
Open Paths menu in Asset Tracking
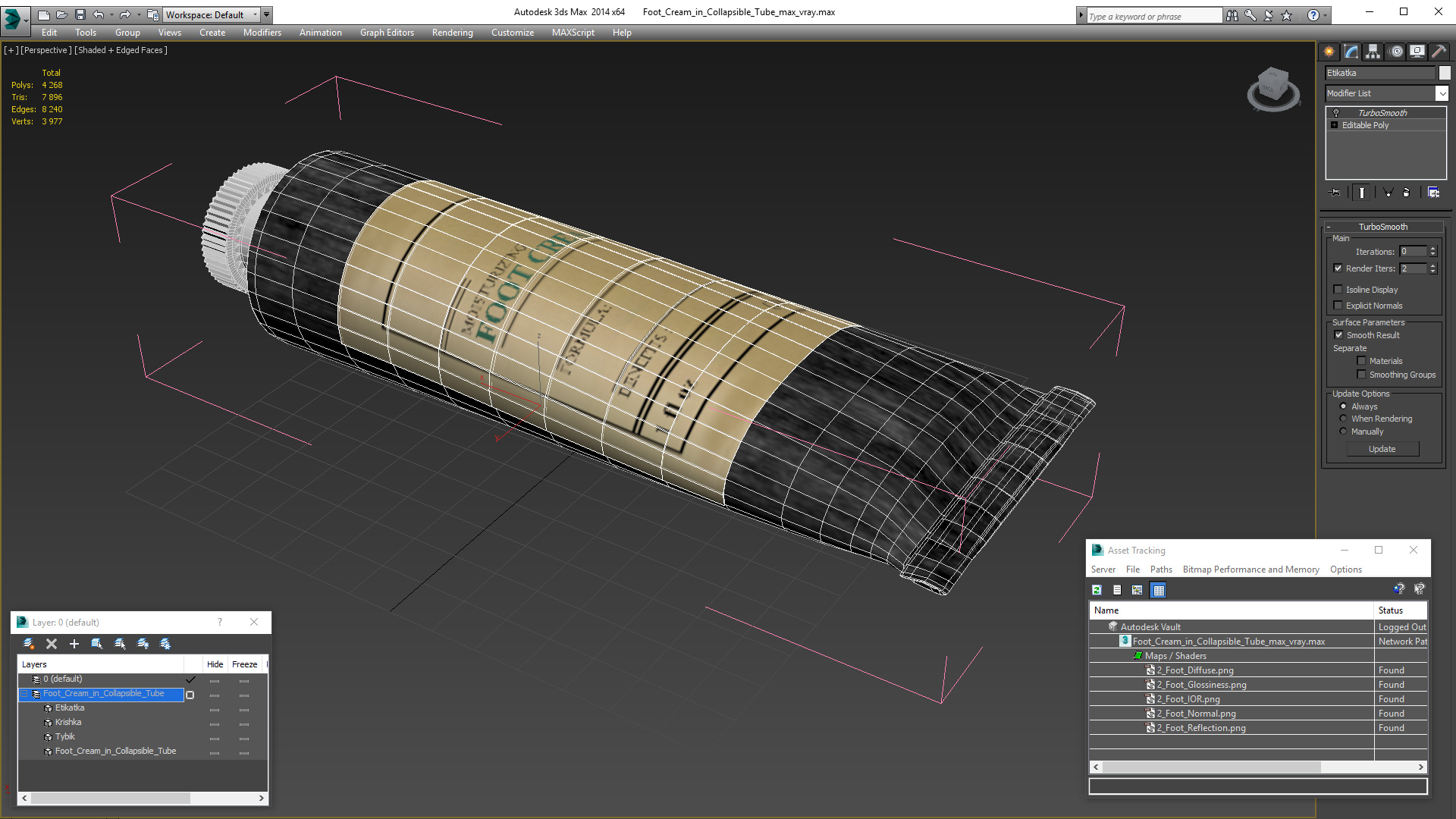(x=1161, y=570)
